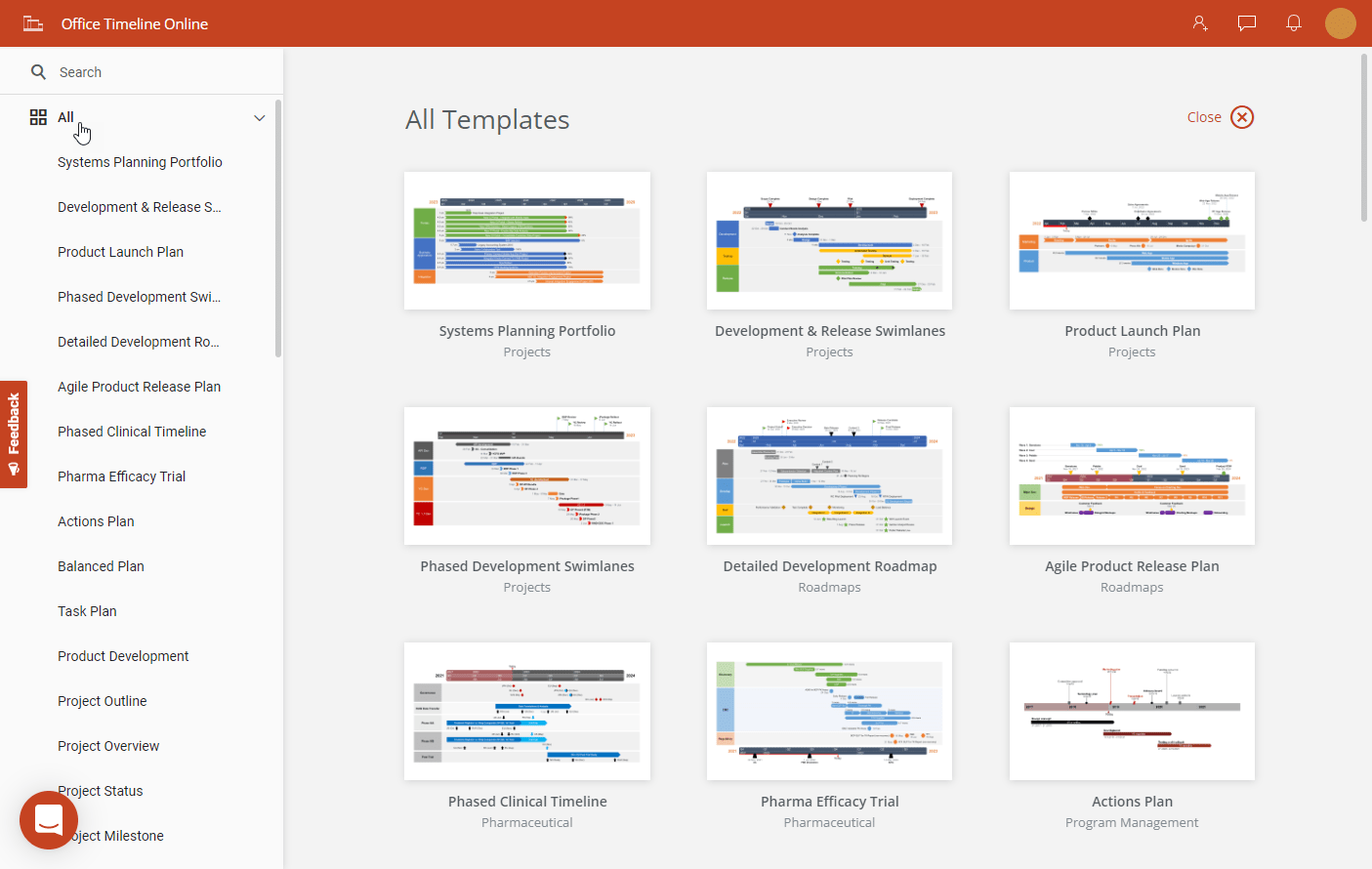The image size is (1372, 869).
Task: Select Balanced Plan in sidebar
Action: click(x=101, y=566)
